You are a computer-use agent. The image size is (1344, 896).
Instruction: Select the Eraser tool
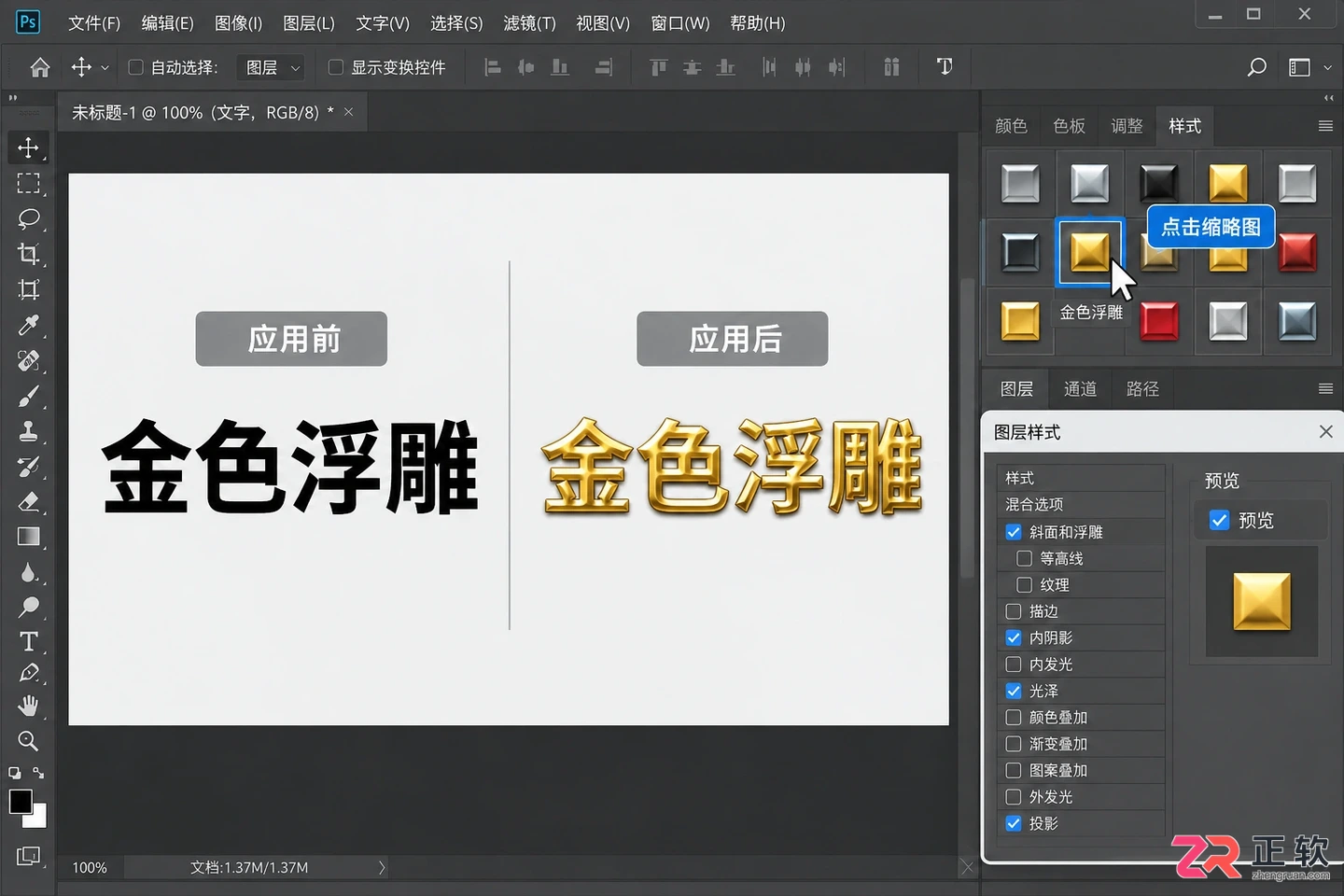pos(29,501)
